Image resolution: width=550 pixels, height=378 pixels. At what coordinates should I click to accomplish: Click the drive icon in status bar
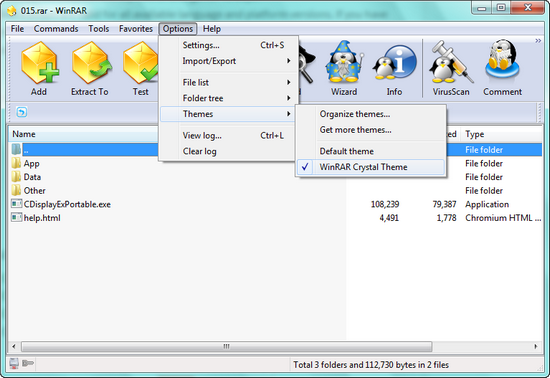point(14,364)
